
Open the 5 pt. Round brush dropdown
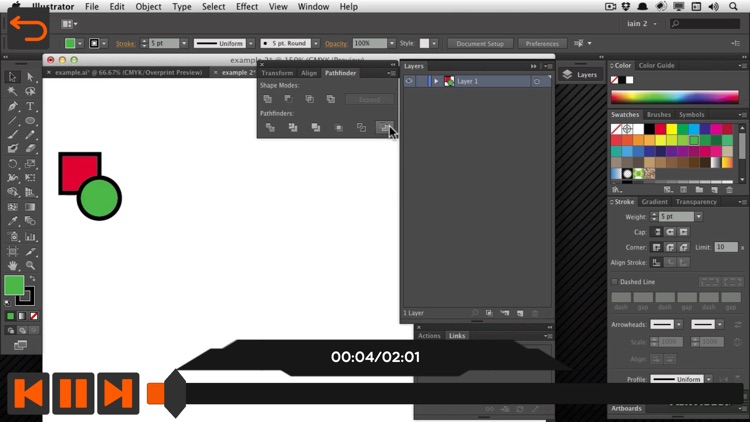pos(316,44)
